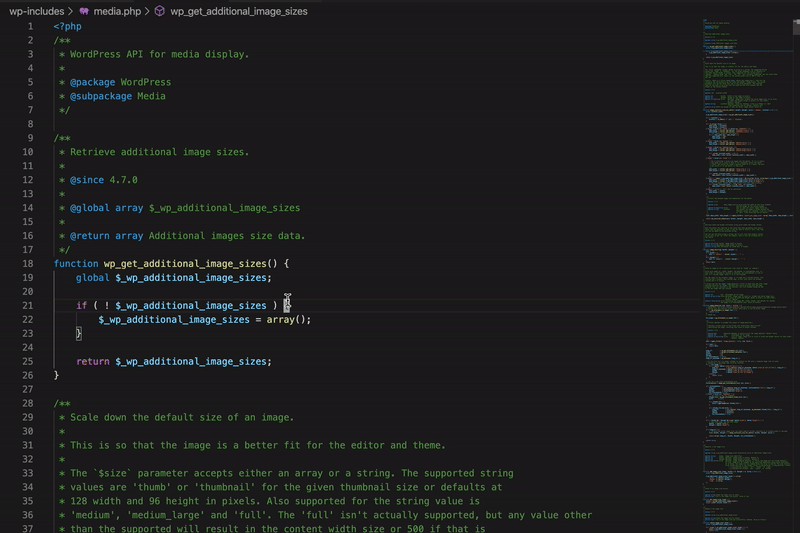Expand the chevron after wp-includes

pos(71,11)
